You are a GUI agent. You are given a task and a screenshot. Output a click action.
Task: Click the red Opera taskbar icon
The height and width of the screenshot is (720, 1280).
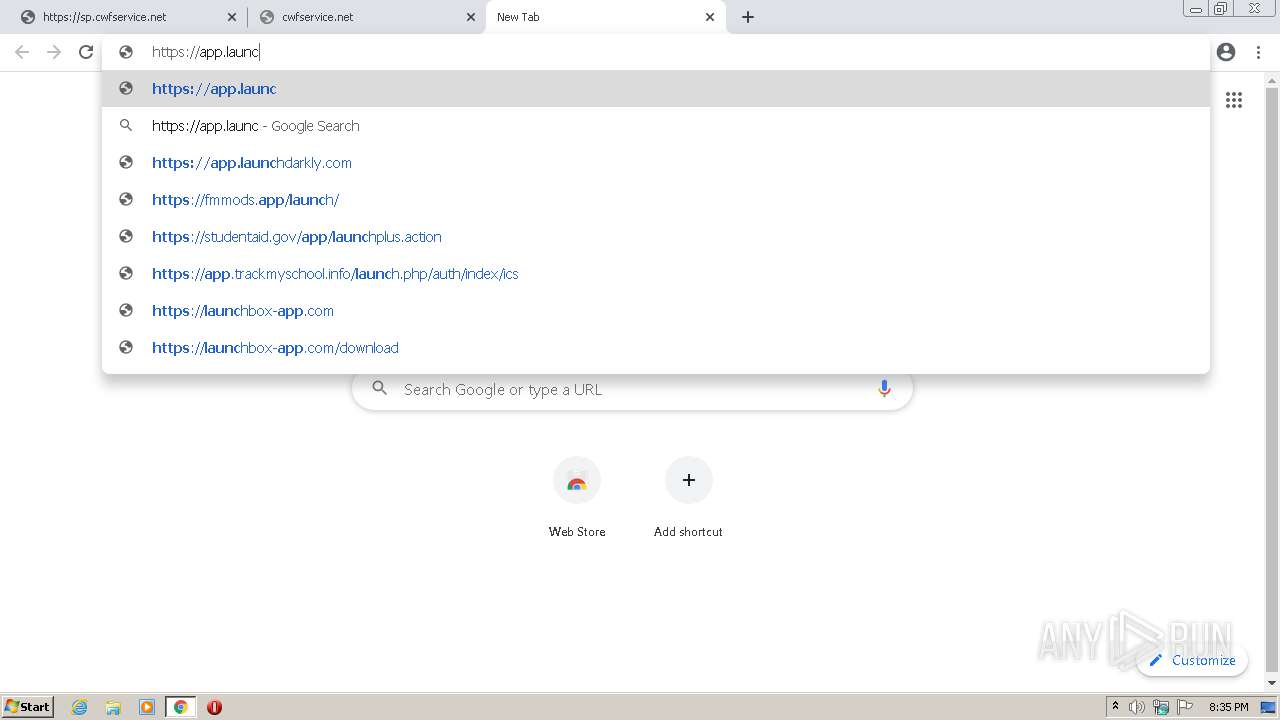(x=214, y=707)
